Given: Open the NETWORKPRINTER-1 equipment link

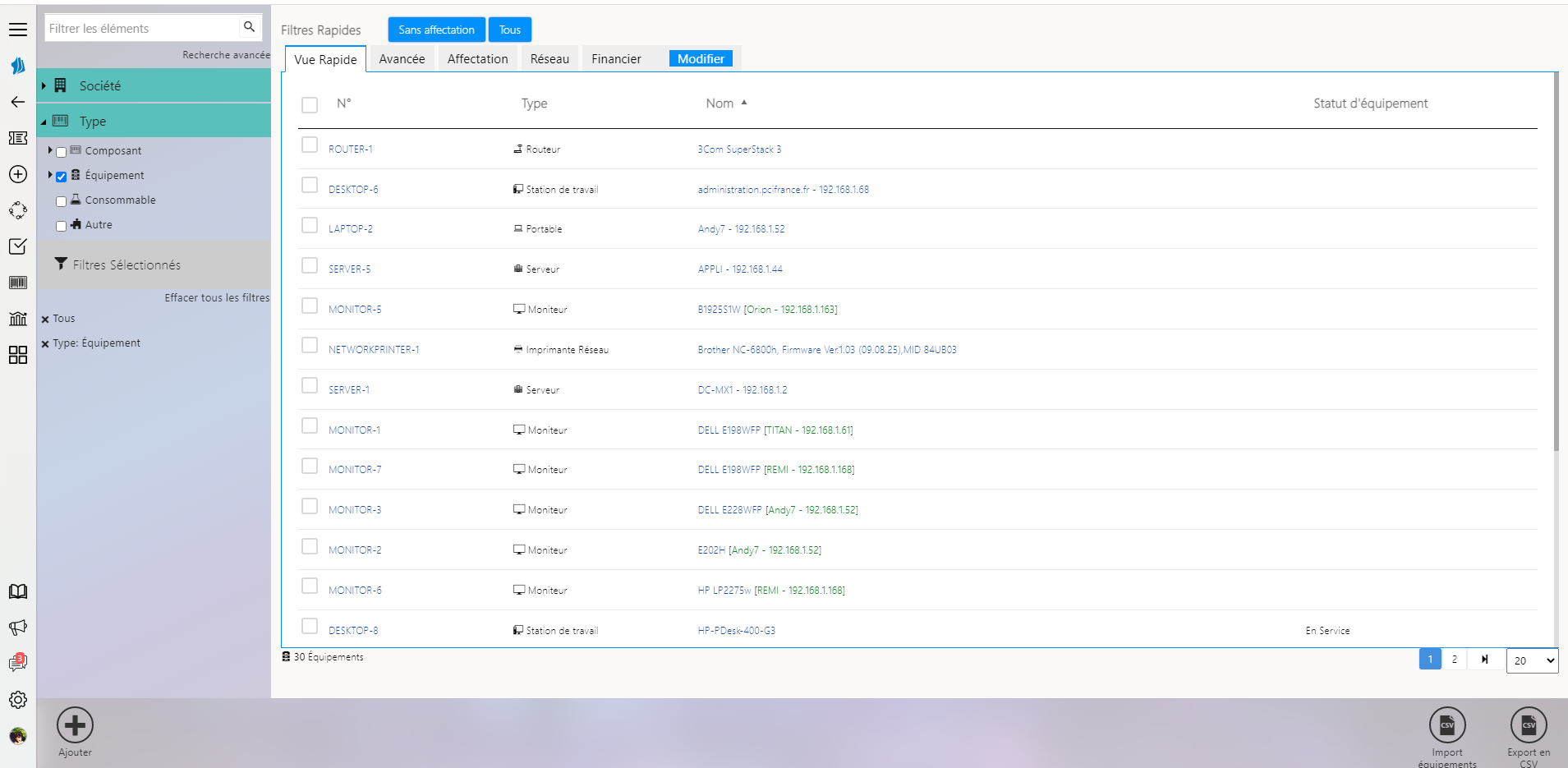Looking at the screenshot, I should [x=374, y=350].
